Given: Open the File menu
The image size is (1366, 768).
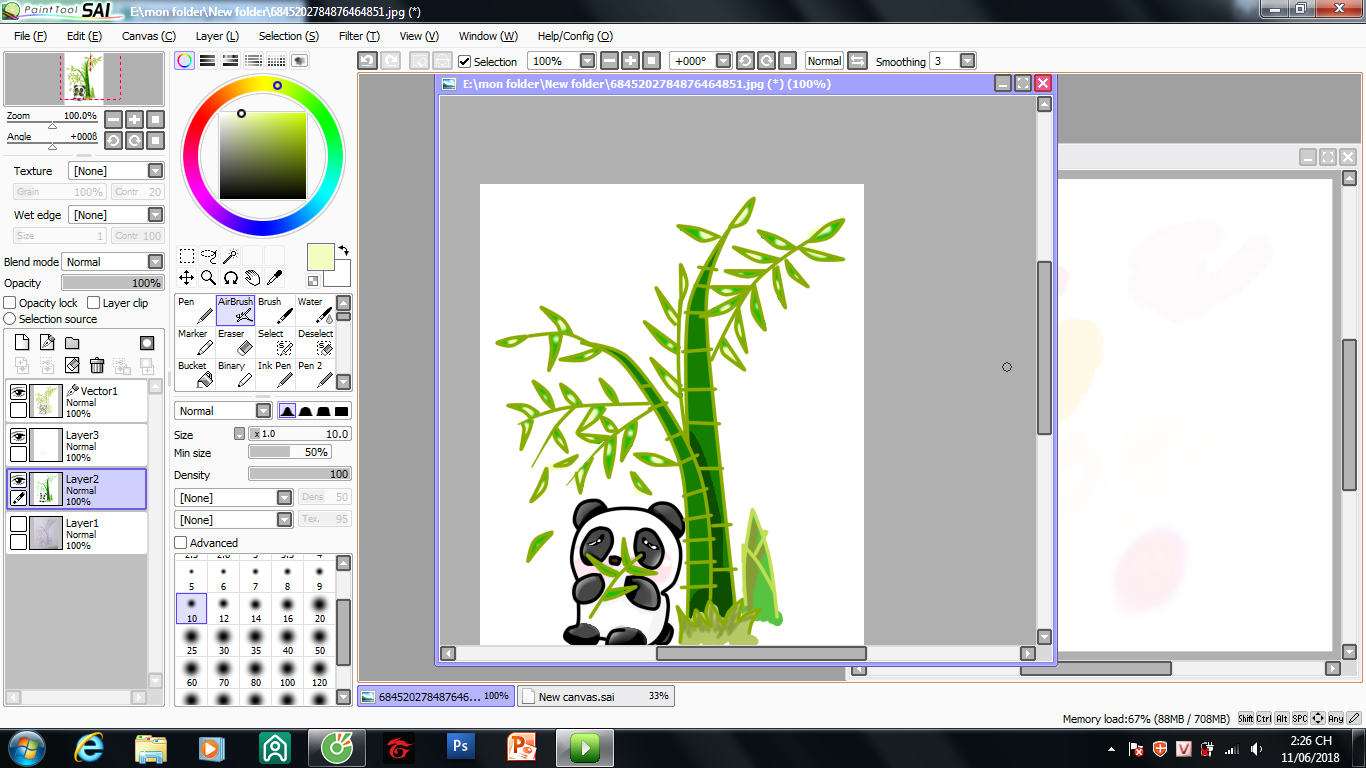Looking at the screenshot, I should pyautogui.click(x=30, y=36).
